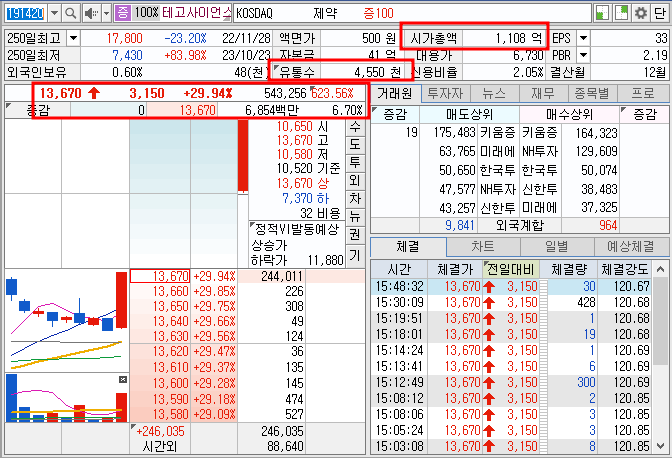Click the 매도상위 header

coord(469,114)
